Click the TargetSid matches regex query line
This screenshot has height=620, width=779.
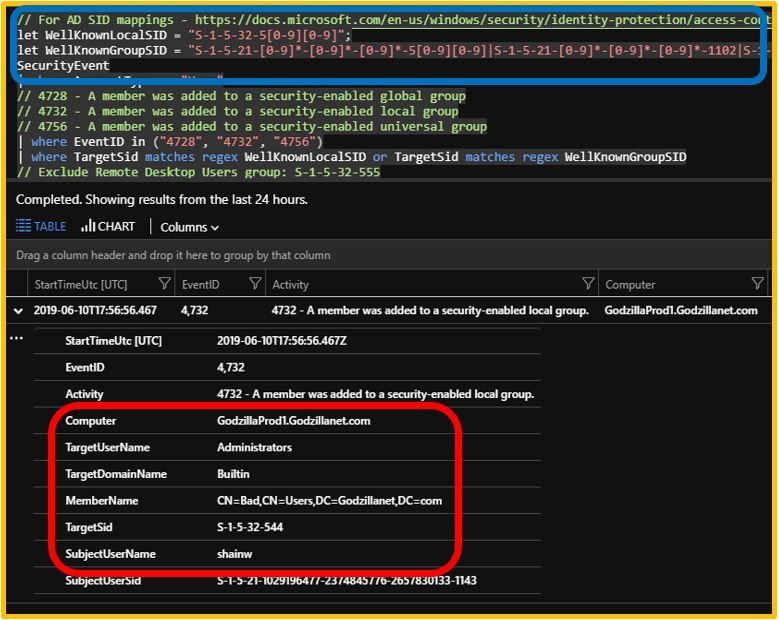tap(352, 157)
